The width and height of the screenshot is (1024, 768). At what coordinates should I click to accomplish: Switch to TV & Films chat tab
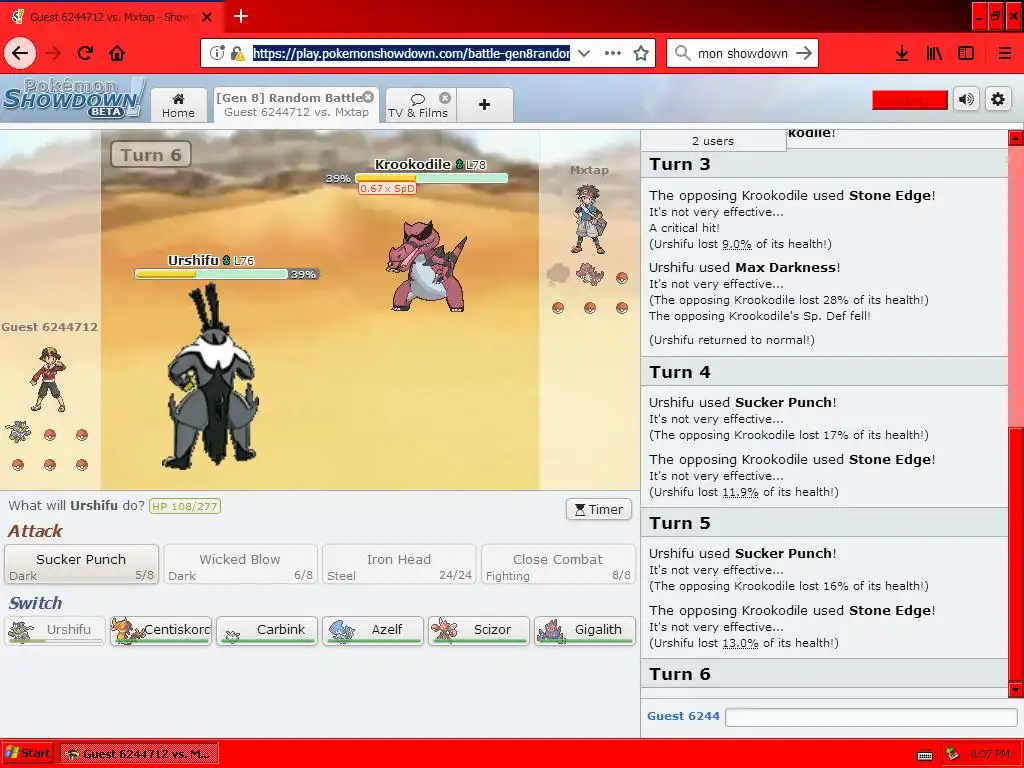click(x=418, y=104)
